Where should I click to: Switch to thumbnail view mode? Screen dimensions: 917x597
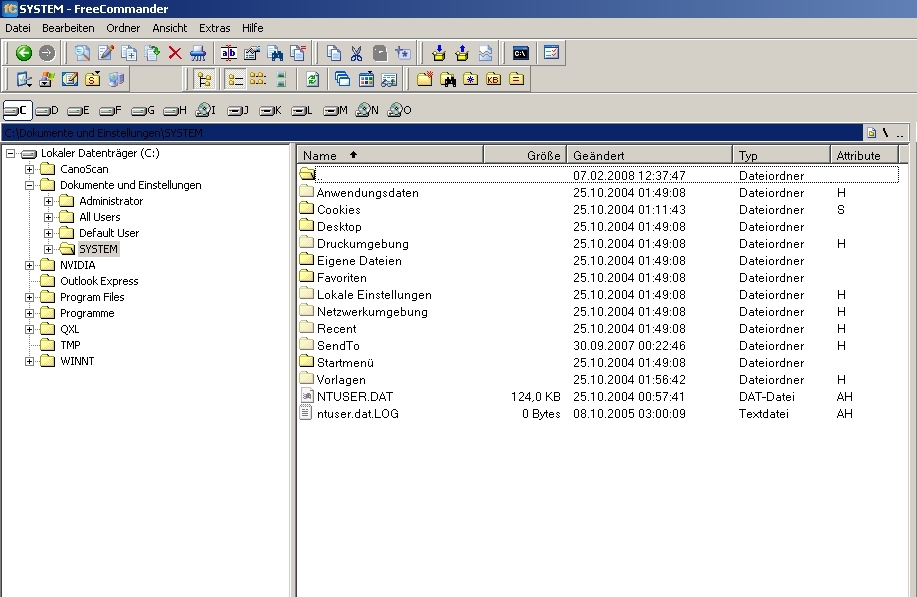(281, 80)
